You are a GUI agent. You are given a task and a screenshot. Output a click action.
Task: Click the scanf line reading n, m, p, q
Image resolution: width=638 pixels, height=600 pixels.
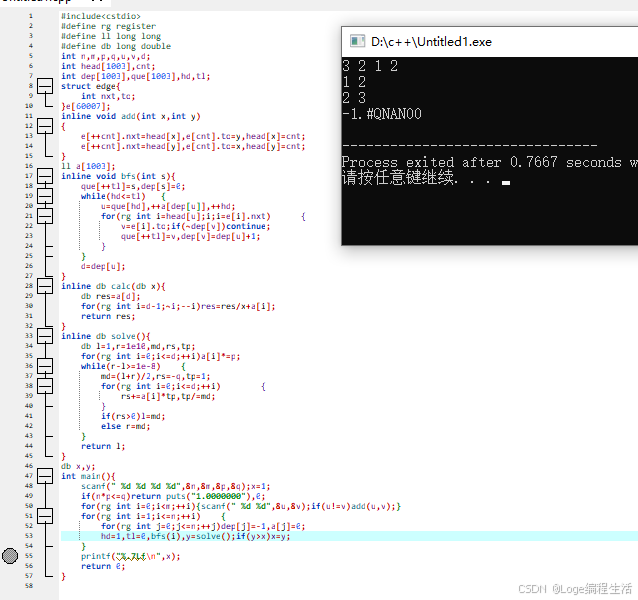(x=176, y=486)
